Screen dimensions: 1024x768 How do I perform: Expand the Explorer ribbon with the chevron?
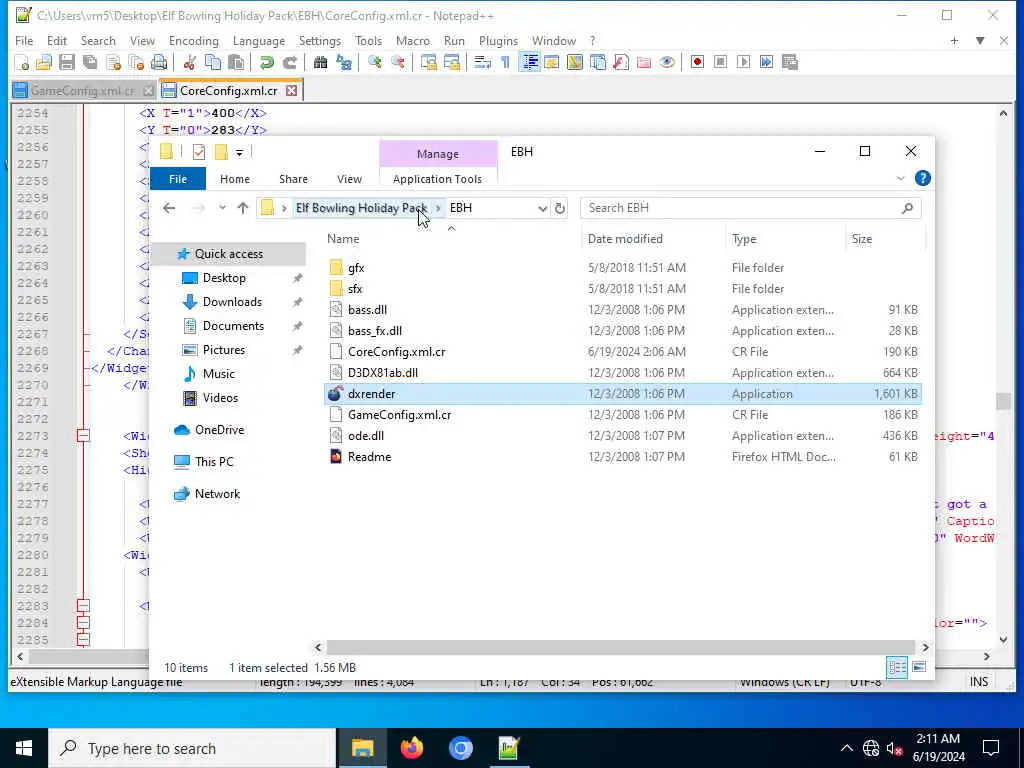pos(901,179)
